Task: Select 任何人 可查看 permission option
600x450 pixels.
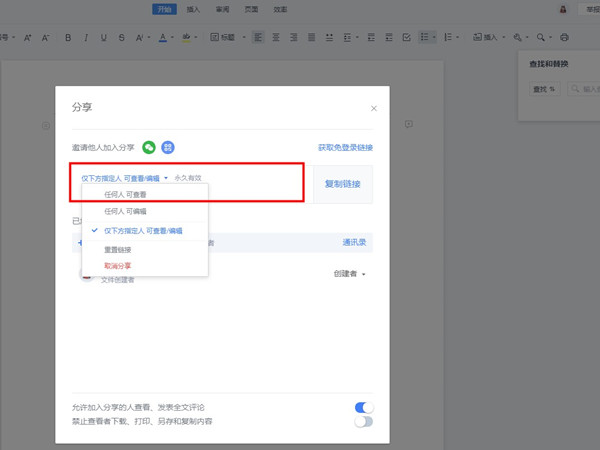Action: 125,194
